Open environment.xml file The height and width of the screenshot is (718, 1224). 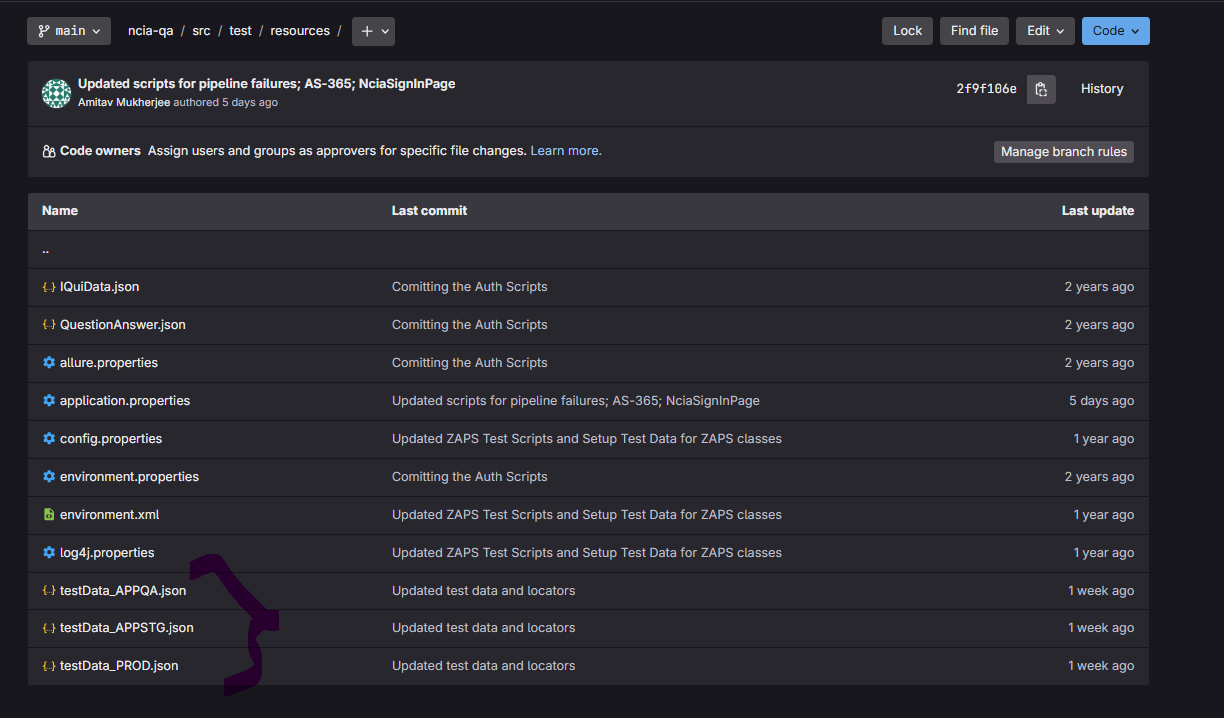pos(109,515)
